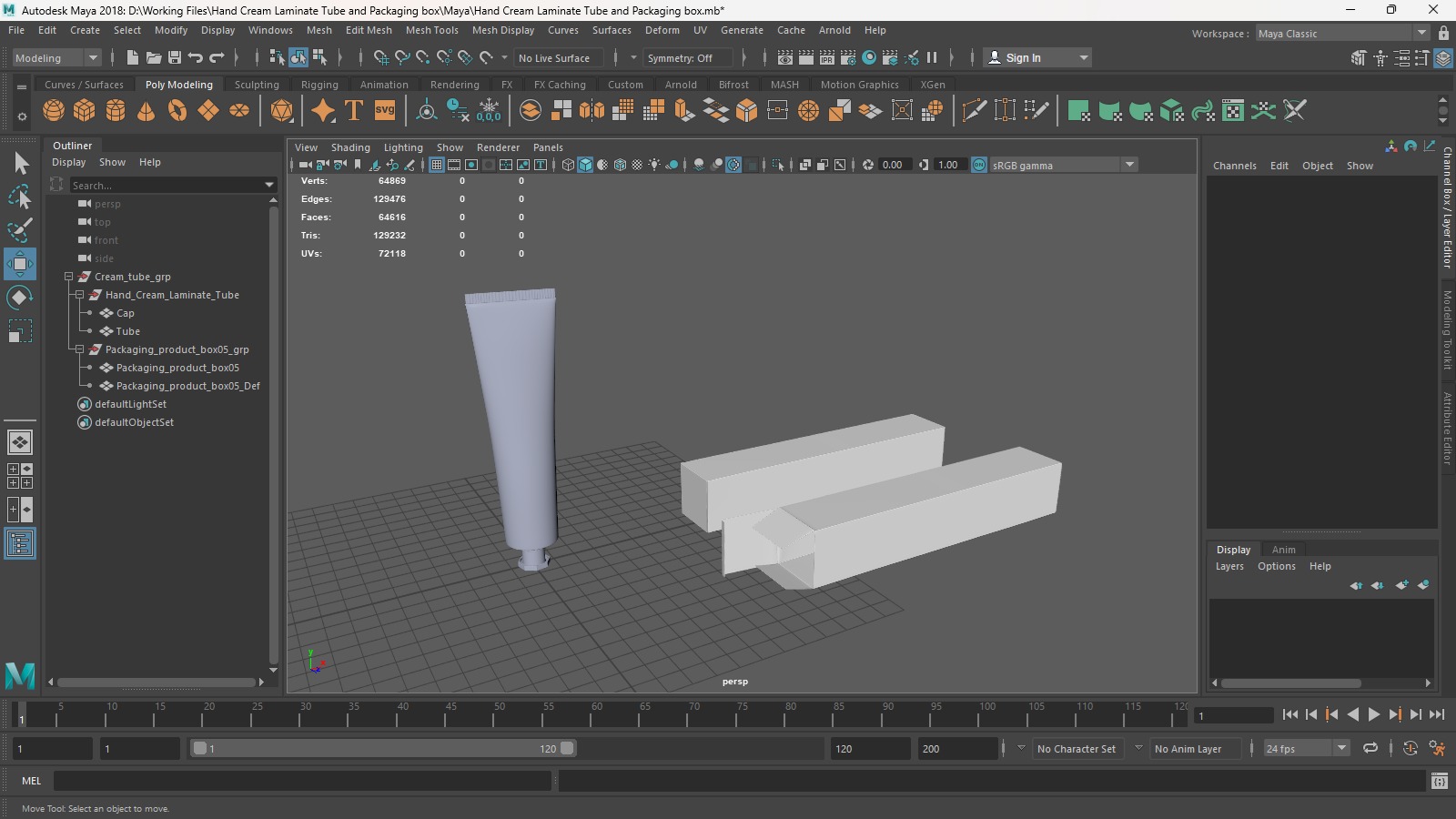Click the New scene icon
Viewport: 1456px width, 819px height.
pos(133,57)
